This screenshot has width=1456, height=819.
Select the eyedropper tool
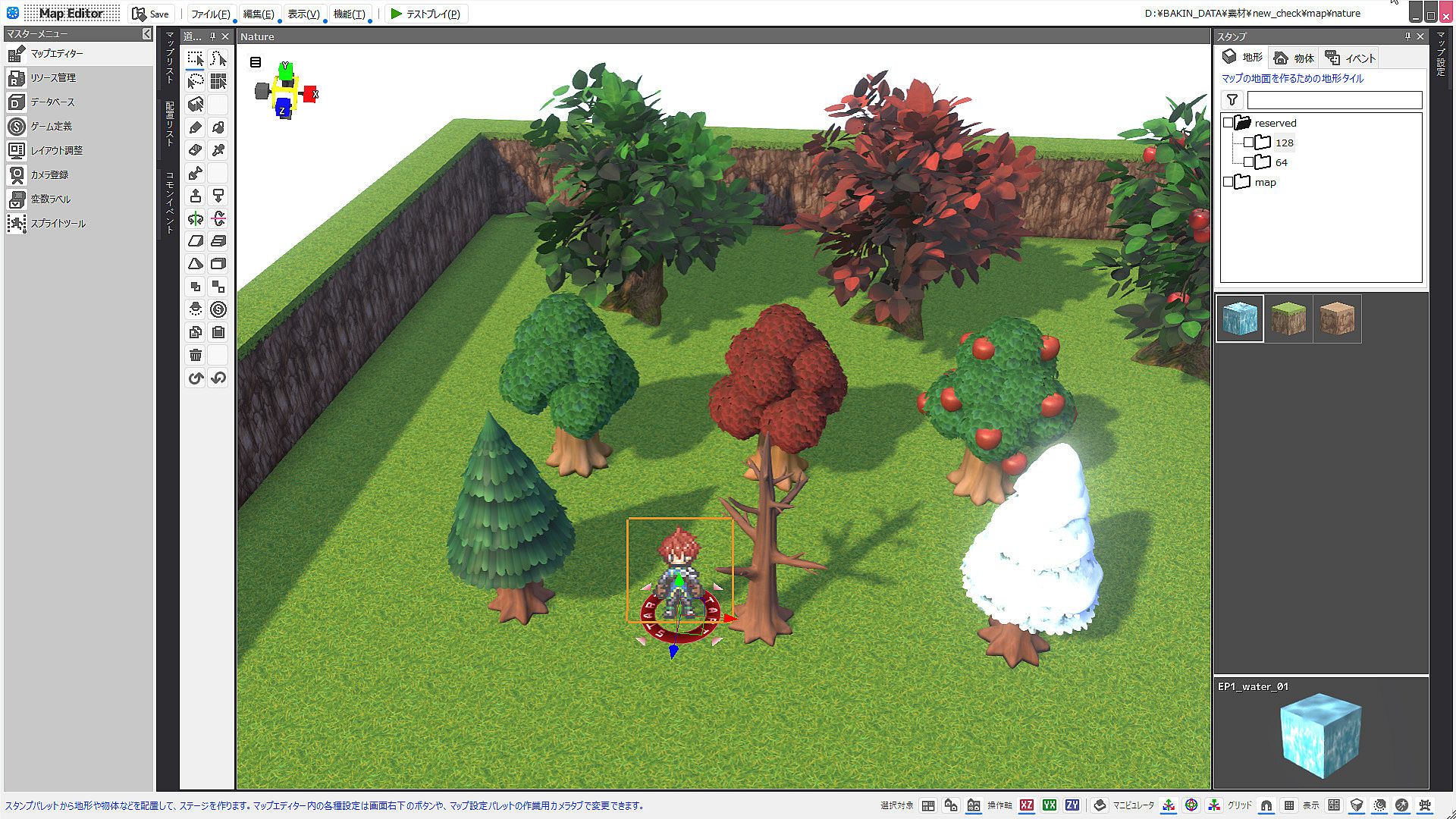[218, 150]
